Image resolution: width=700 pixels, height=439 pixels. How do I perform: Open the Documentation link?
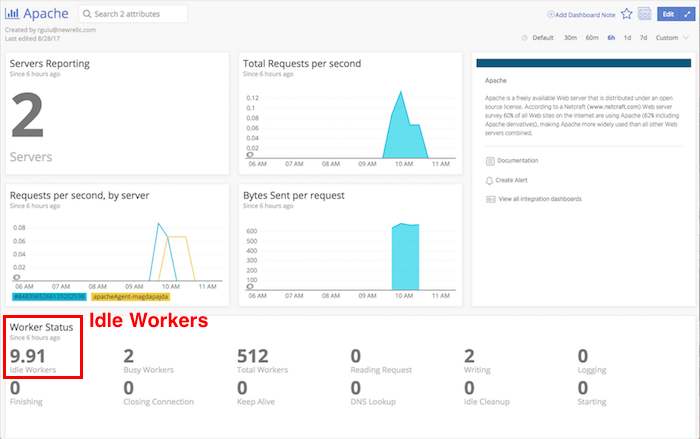(x=517, y=160)
